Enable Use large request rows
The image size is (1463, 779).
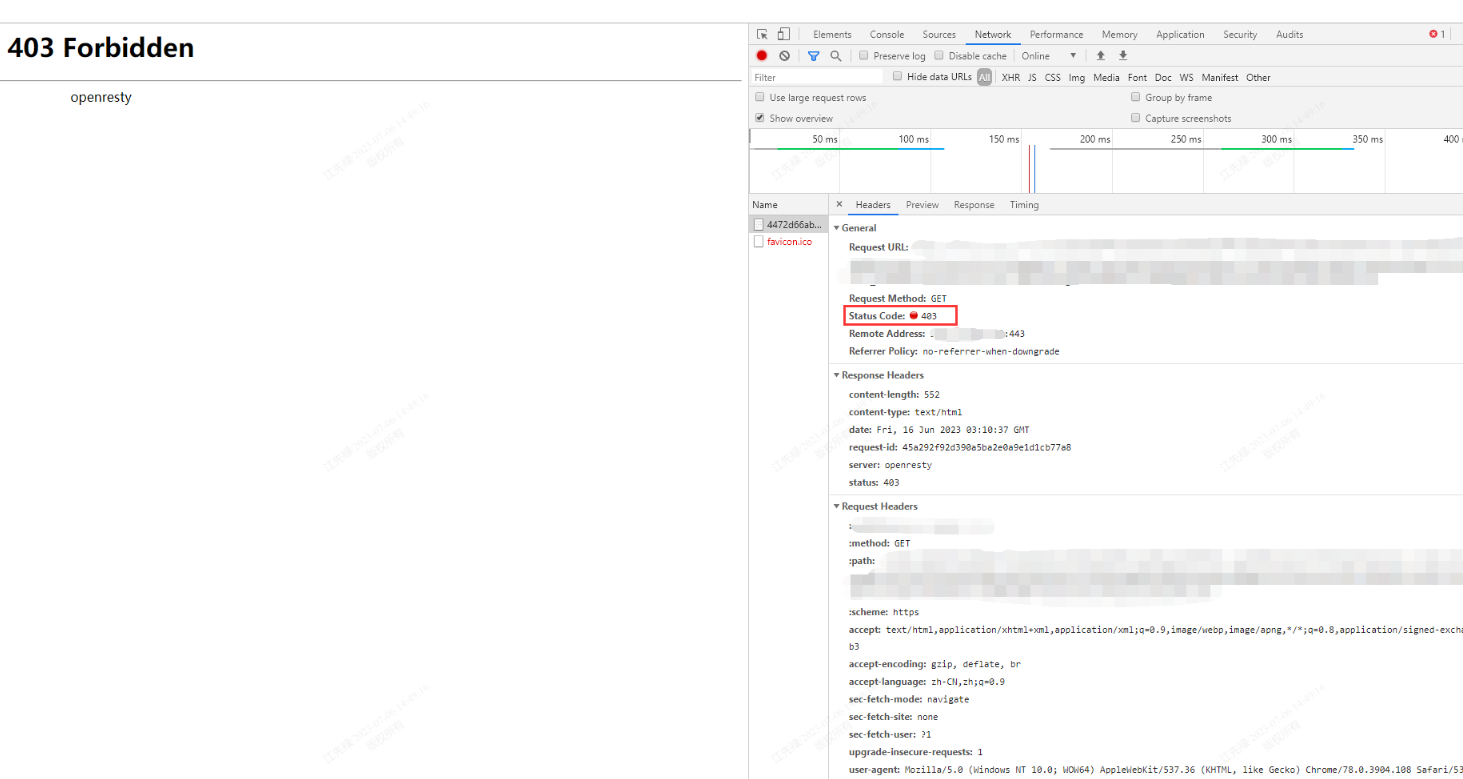click(760, 97)
